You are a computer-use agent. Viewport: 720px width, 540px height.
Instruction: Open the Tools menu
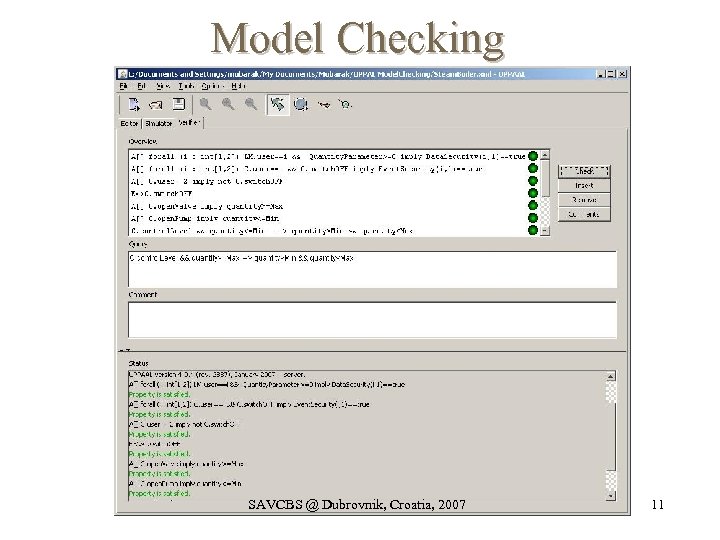click(x=186, y=86)
